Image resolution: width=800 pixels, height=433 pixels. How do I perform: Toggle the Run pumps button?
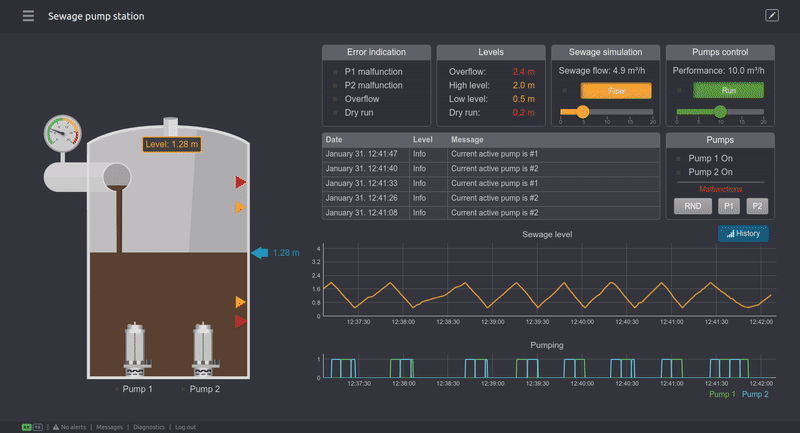(x=729, y=91)
